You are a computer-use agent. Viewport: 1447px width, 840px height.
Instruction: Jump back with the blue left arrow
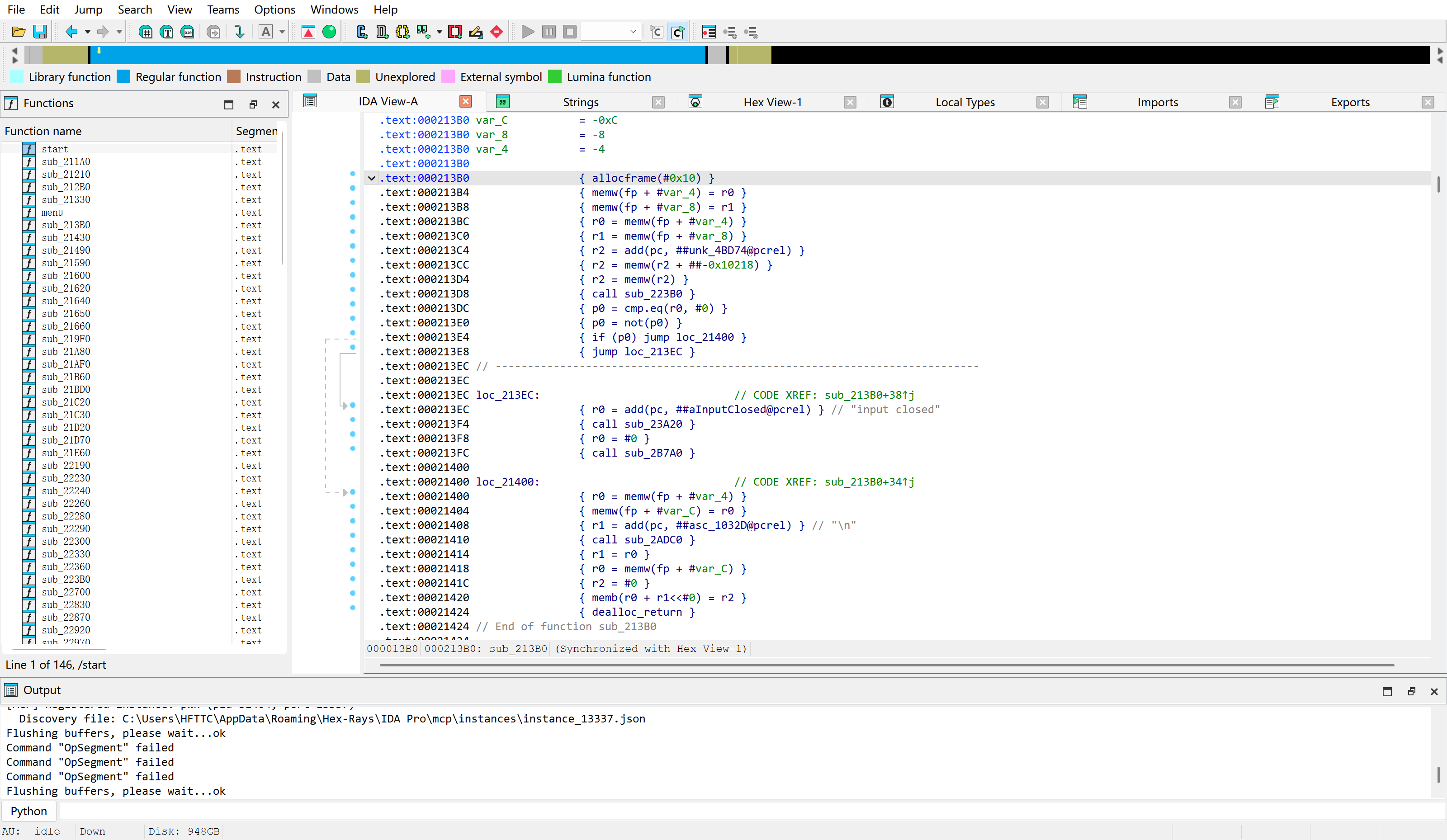click(71, 32)
